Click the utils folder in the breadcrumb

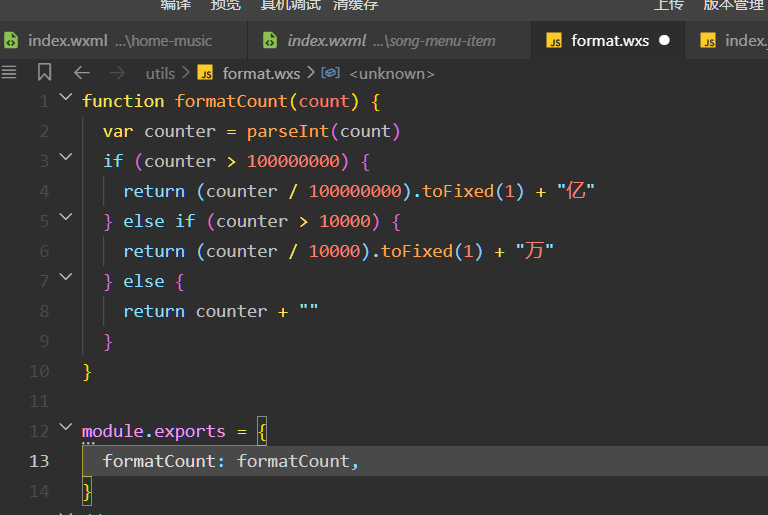coord(160,73)
